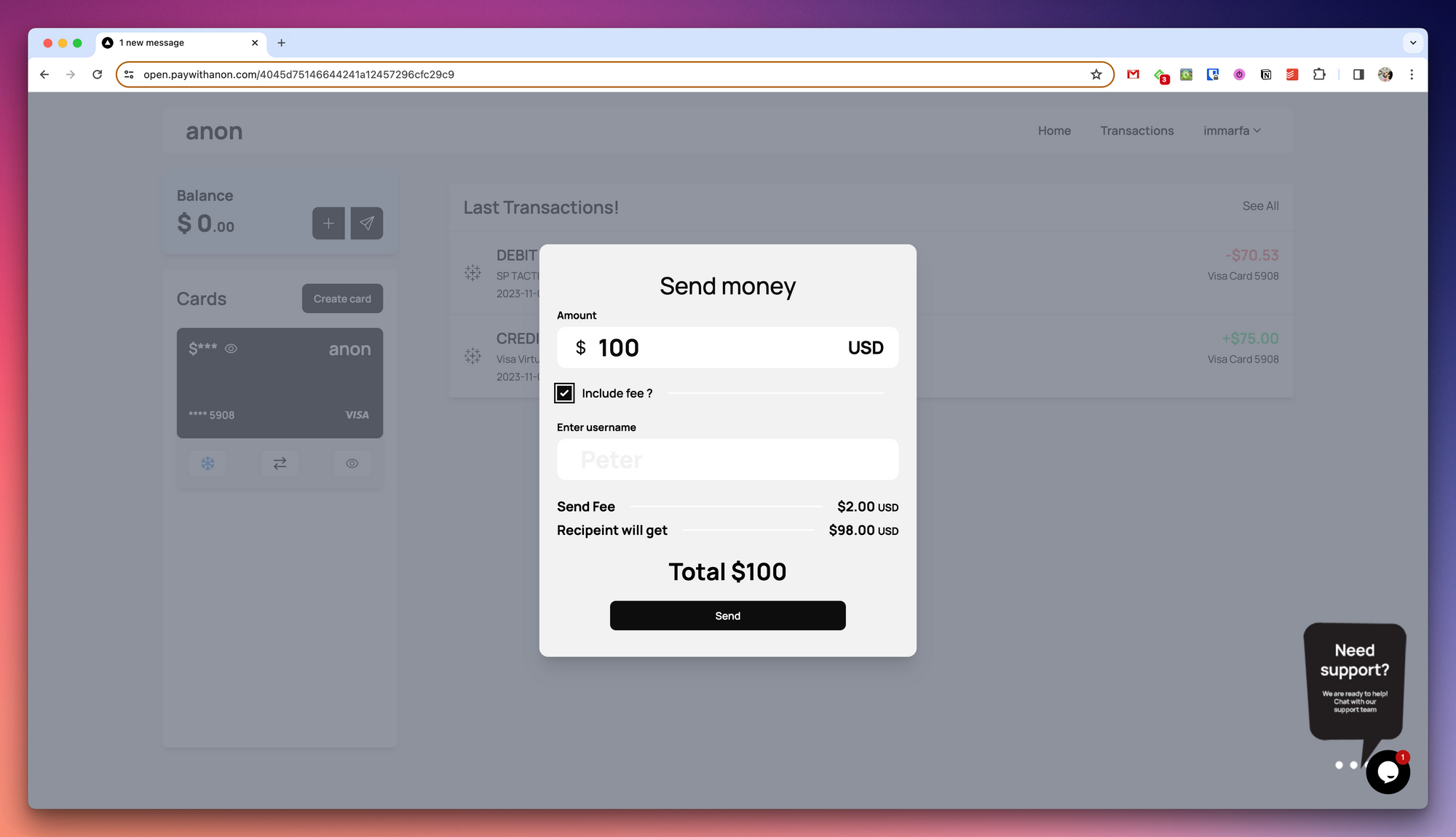Open the tab search chevron dropdown
The height and width of the screenshot is (837, 1456).
click(1412, 43)
